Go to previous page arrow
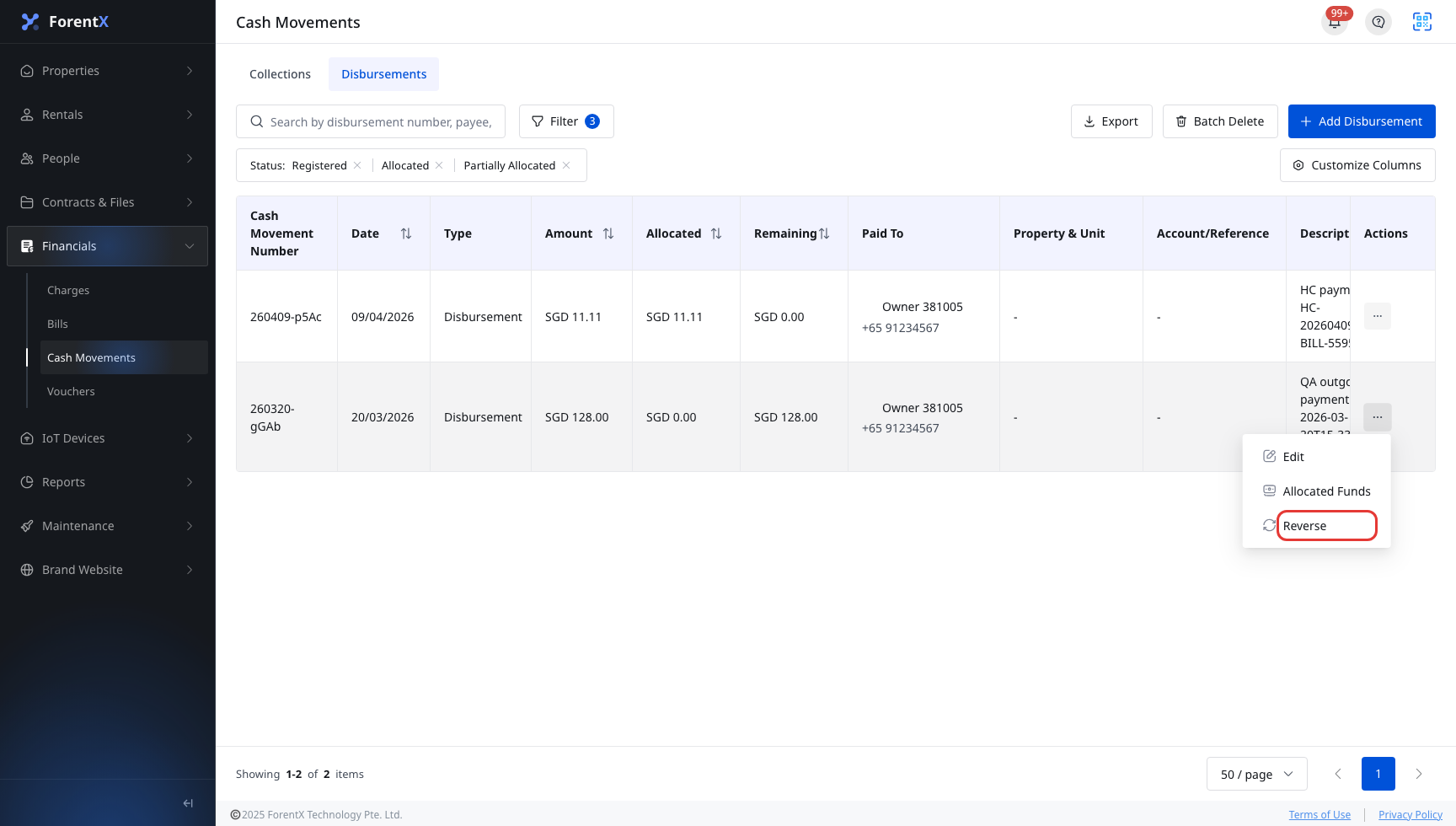The height and width of the screenshot is (826, 1456). pyautogui.click(x=1338, y=774)
